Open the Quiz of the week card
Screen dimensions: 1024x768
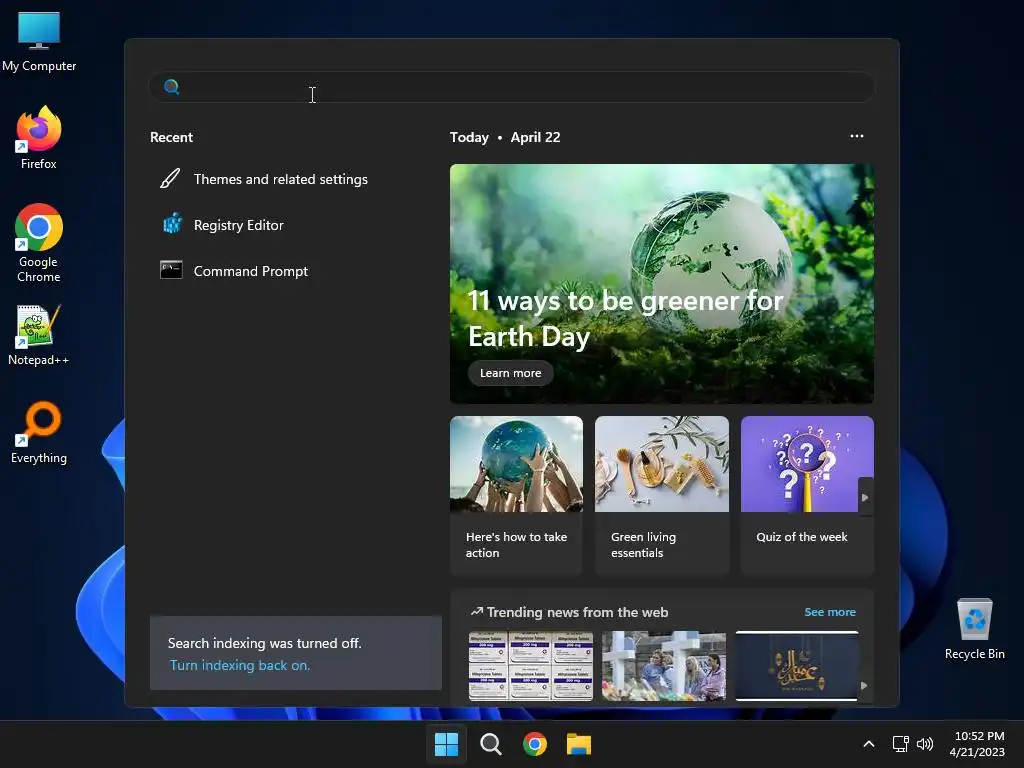(807, 495)
